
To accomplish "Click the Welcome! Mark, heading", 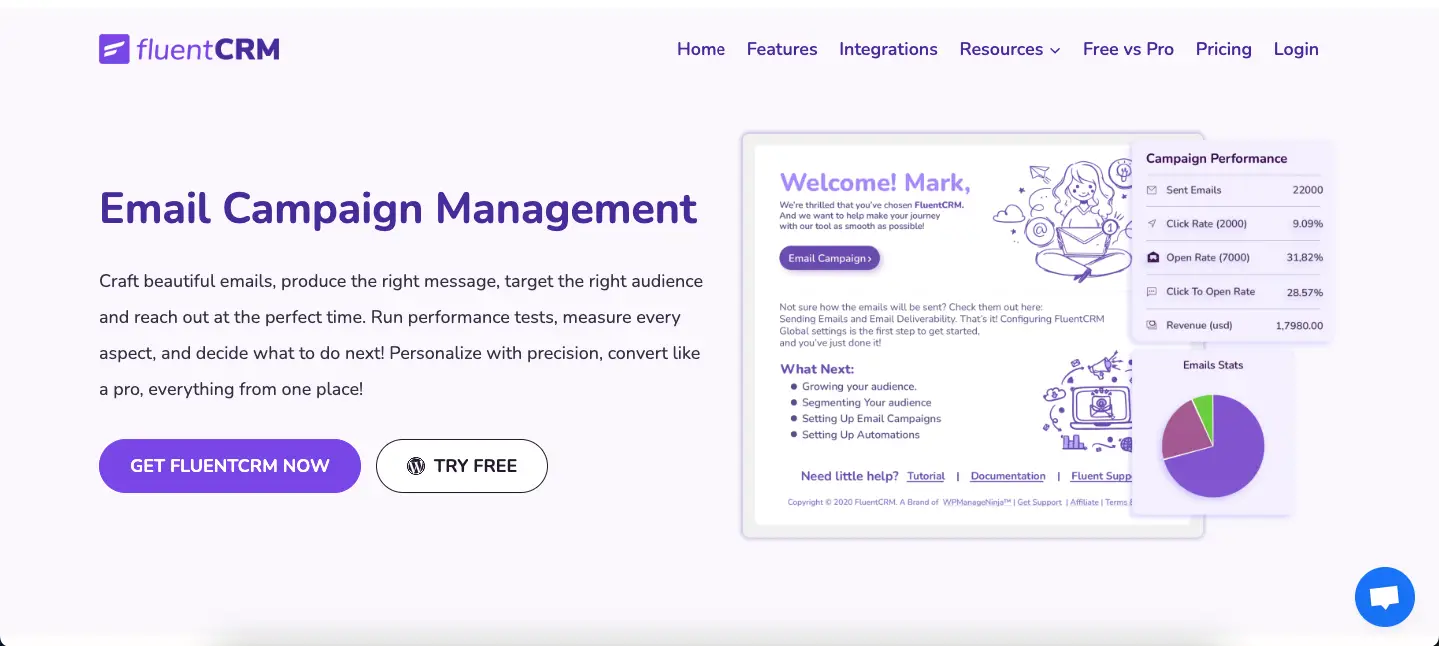I will coord(875,182).
